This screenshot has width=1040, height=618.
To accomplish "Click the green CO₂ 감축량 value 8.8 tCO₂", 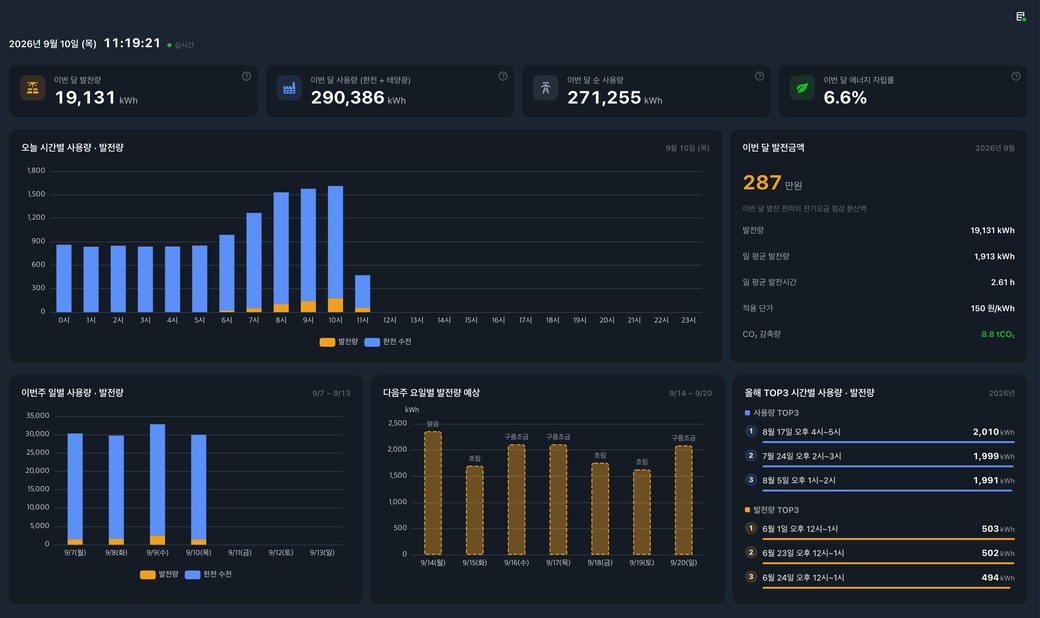I will point(998,334).
